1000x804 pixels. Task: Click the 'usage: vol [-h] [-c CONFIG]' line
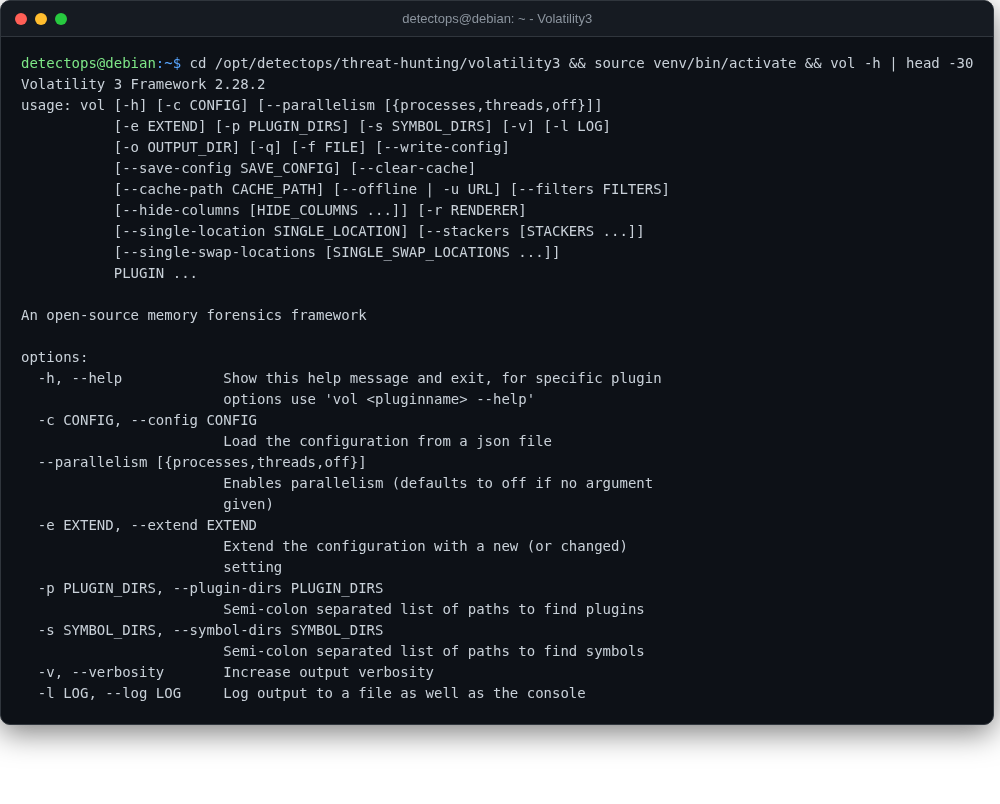311,105
